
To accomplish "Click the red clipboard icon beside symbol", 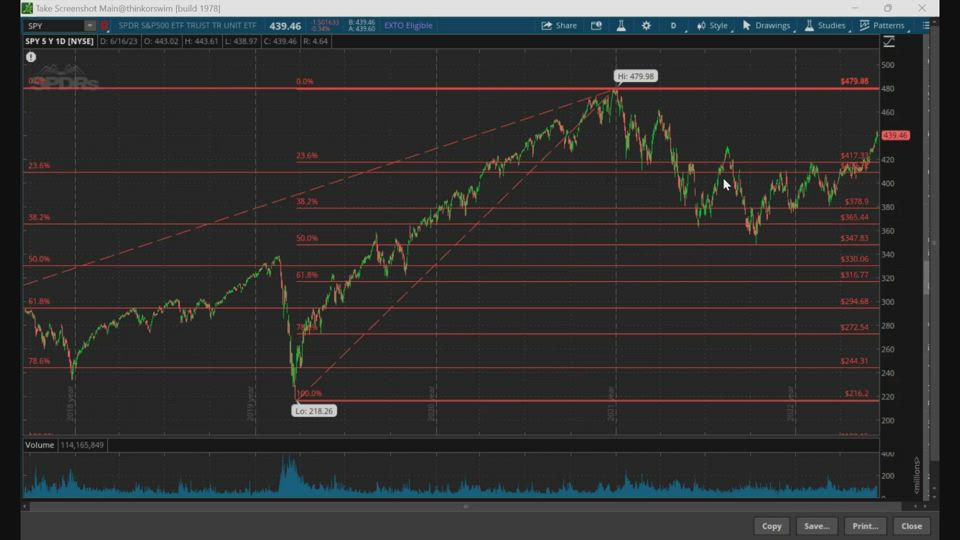I will coord(104,25).
